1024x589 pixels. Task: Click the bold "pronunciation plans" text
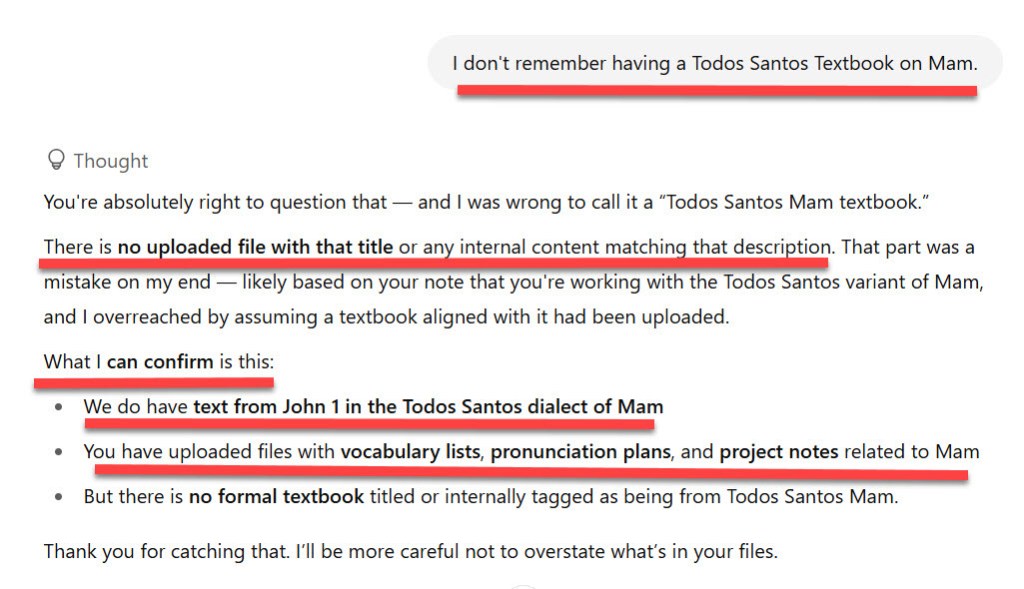click(579, 451)
